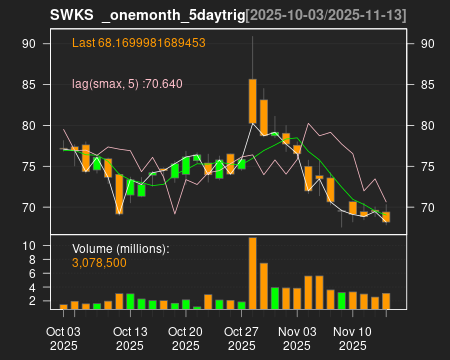Viewport: 450px width, 360px height.
Task: Click 90 on the left price axis
Action: 29,44
